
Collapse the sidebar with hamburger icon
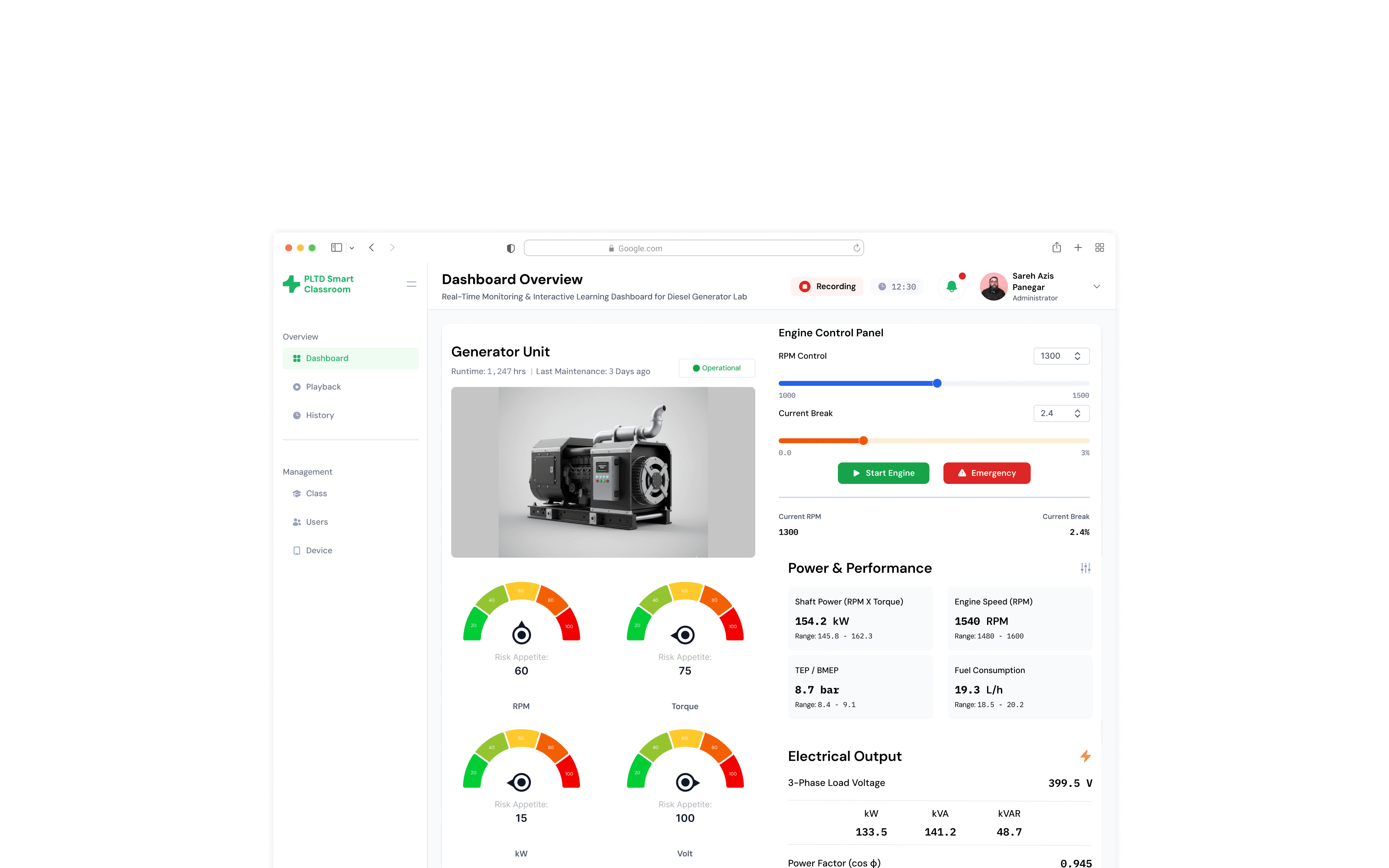[411, 284]
